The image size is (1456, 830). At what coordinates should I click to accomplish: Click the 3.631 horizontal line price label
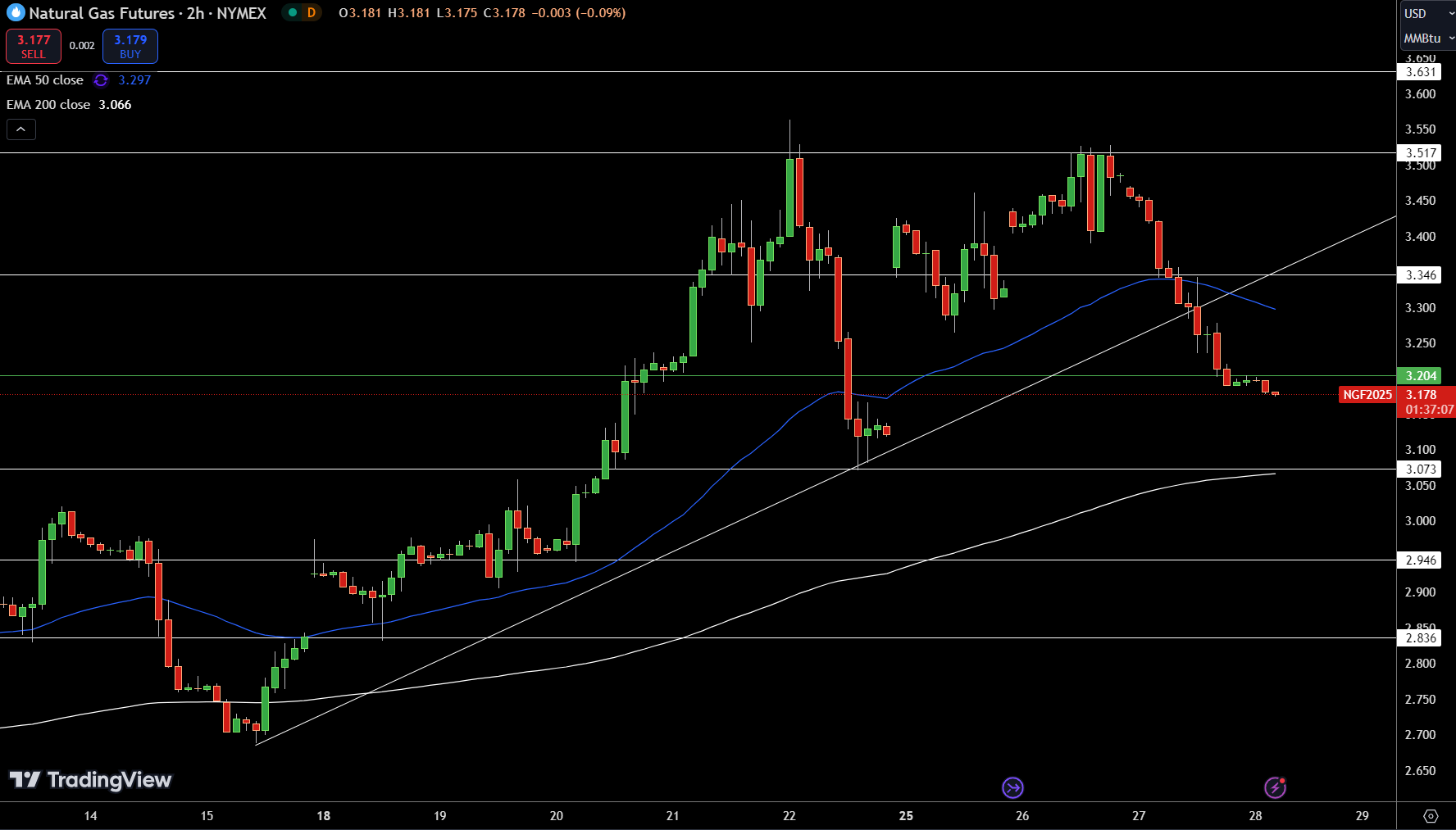coord(1421,72)
